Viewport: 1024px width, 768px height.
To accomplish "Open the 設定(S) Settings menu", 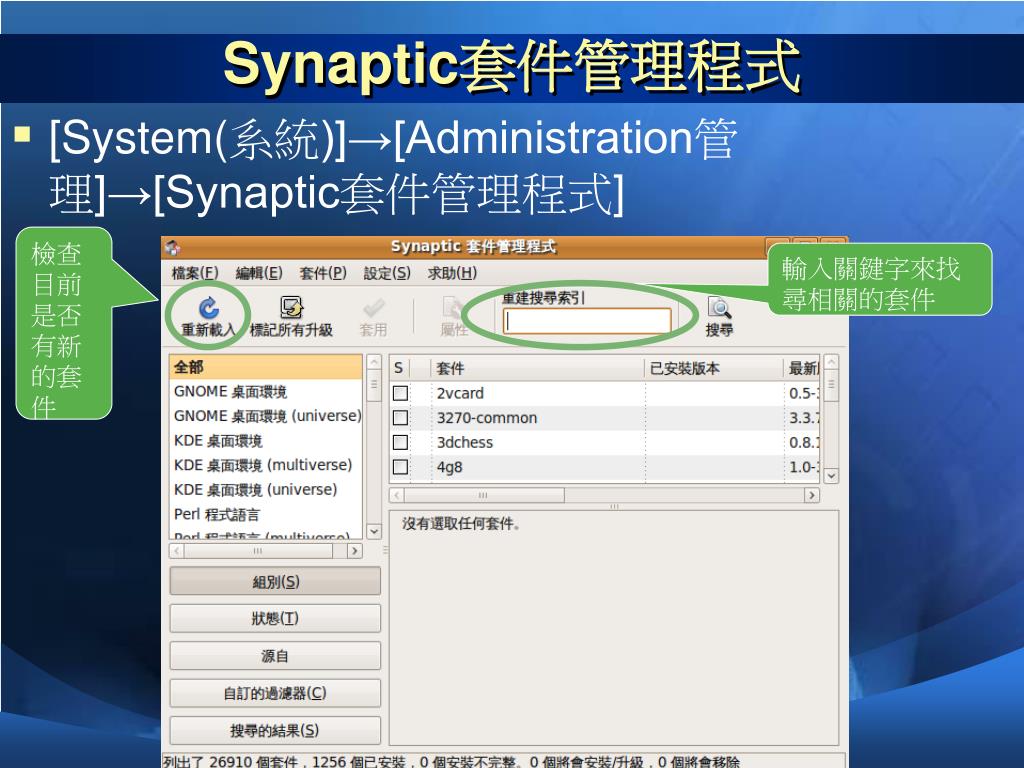I will (387, 273).
